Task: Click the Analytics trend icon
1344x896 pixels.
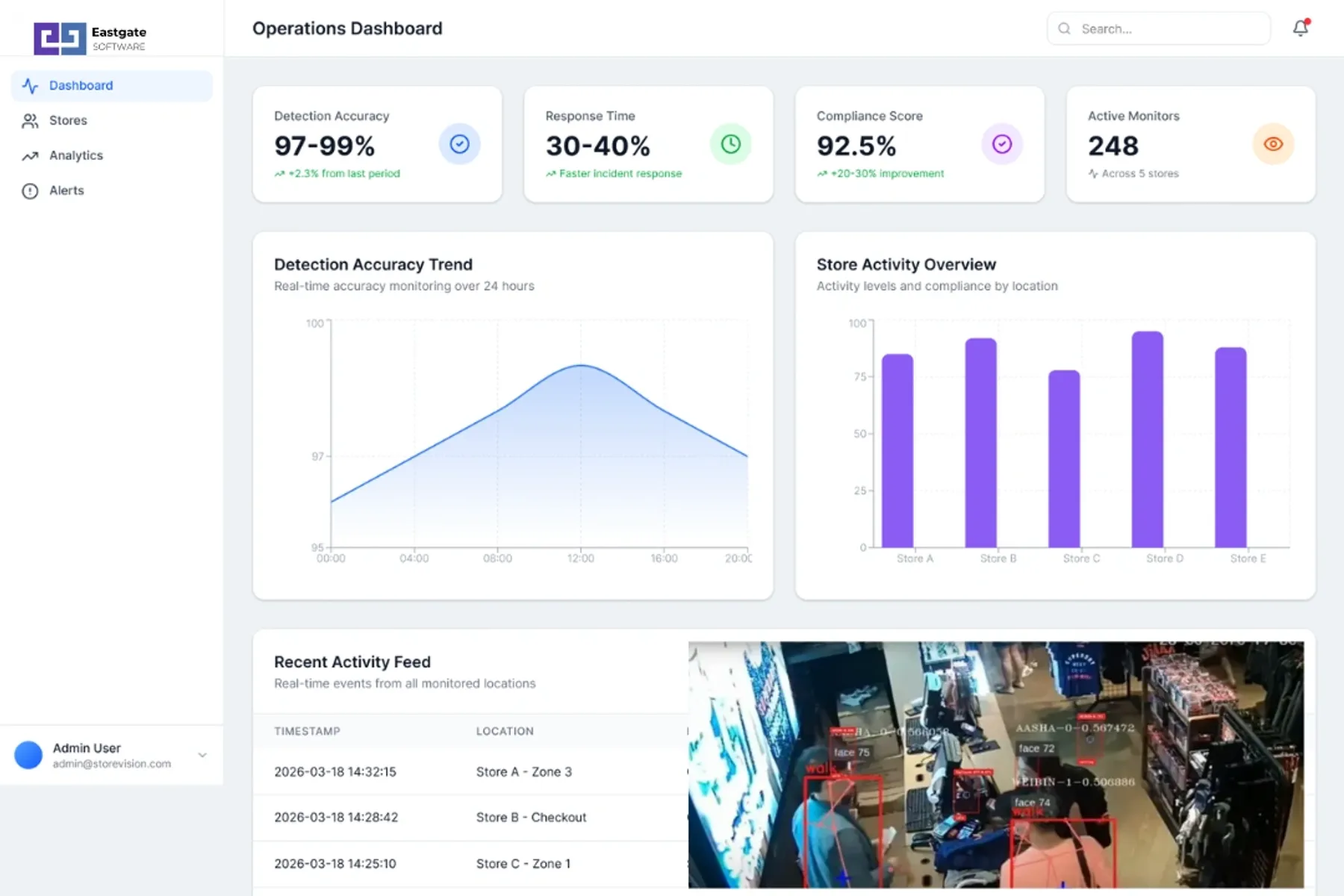Action: pyautogui.click(x=30, y=155)
